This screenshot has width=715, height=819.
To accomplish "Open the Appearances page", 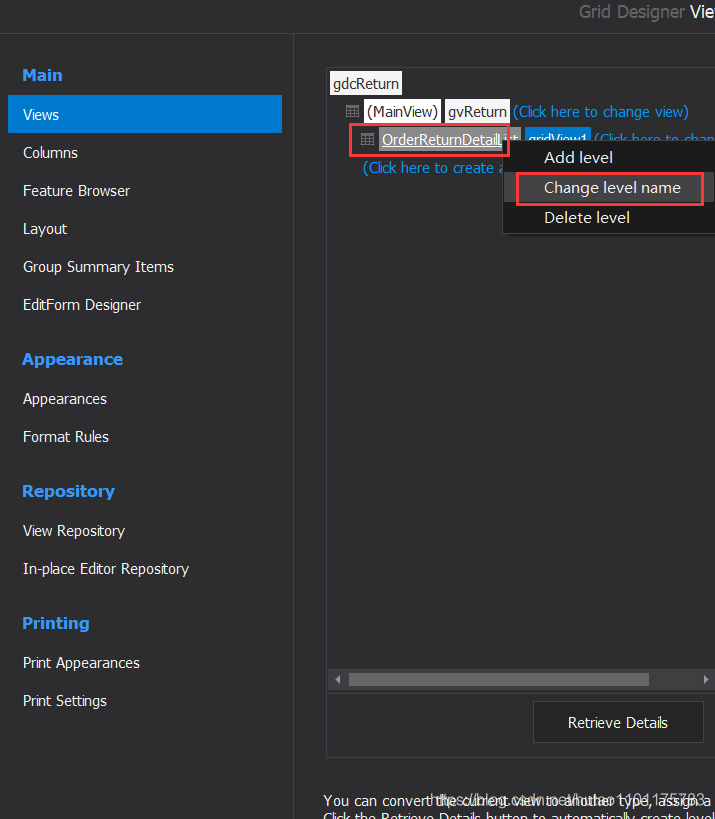I will (x=64, y=398).
